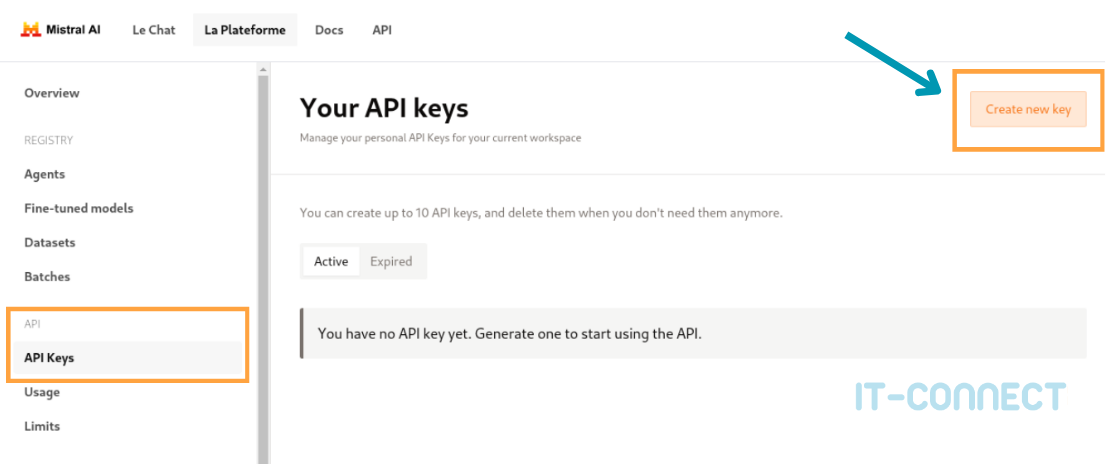This screenshot has width=1108, height=464.
Task: Click the Mistral AI logo
Action: (x=61, y=30)
